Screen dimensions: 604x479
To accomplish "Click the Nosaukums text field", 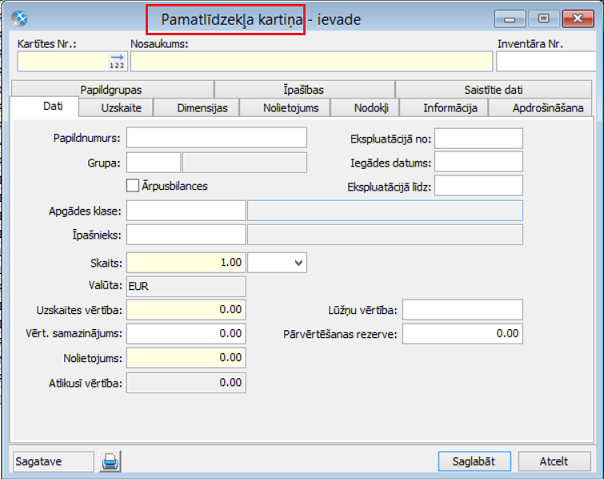I will click(x=311, y=62).
